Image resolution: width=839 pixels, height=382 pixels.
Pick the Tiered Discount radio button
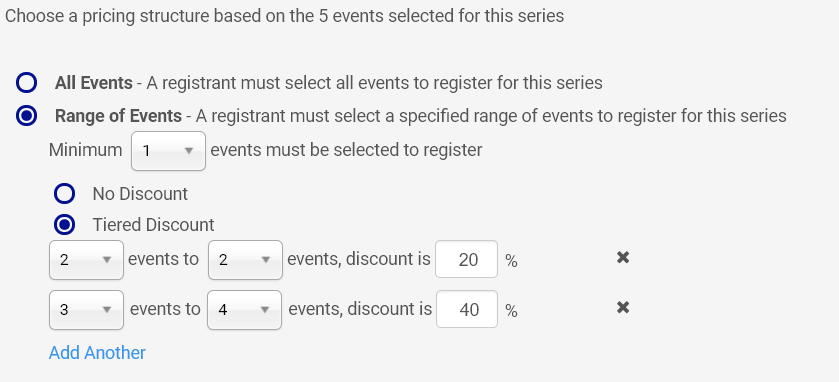(x=64, y=225)
